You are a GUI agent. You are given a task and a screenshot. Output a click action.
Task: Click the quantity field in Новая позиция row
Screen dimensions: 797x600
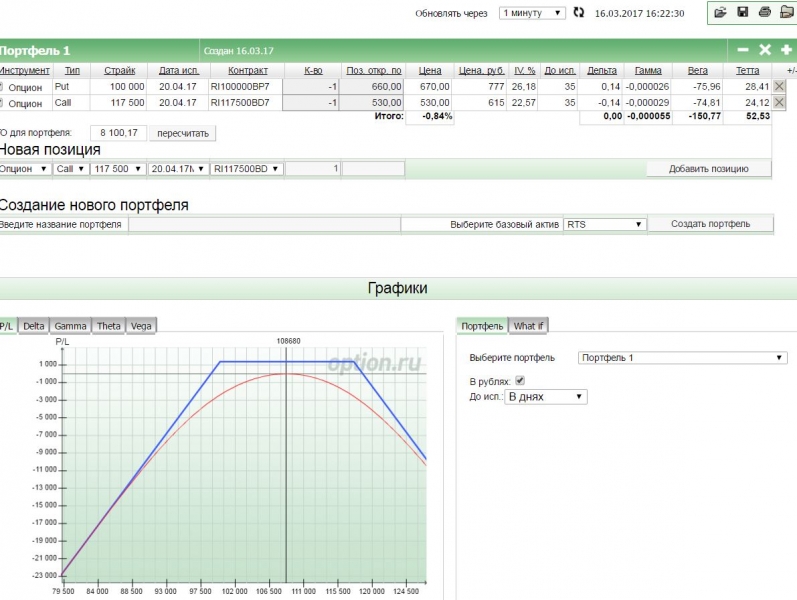(313, 169)
